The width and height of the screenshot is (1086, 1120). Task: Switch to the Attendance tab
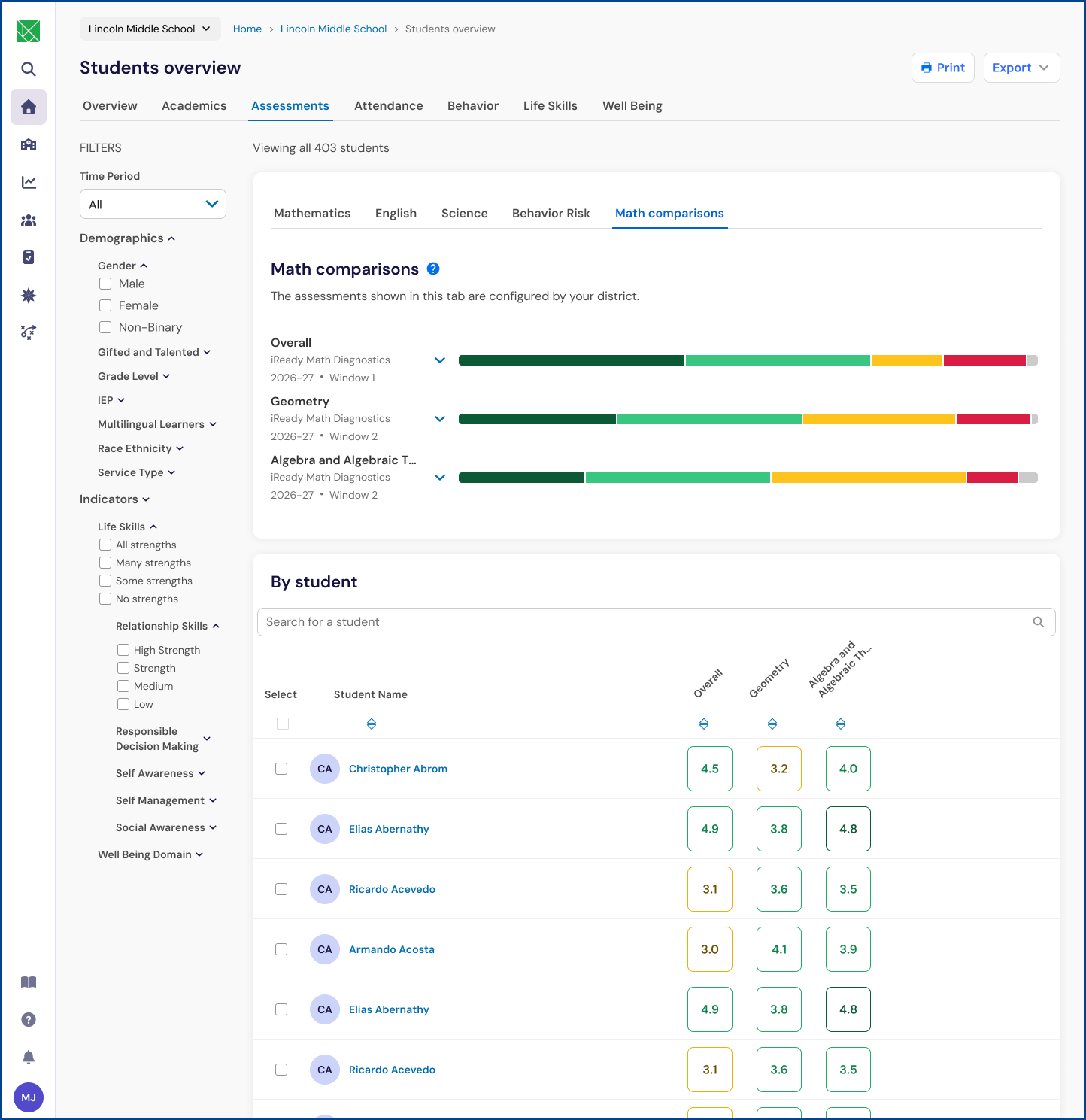(x=389, y=106)
